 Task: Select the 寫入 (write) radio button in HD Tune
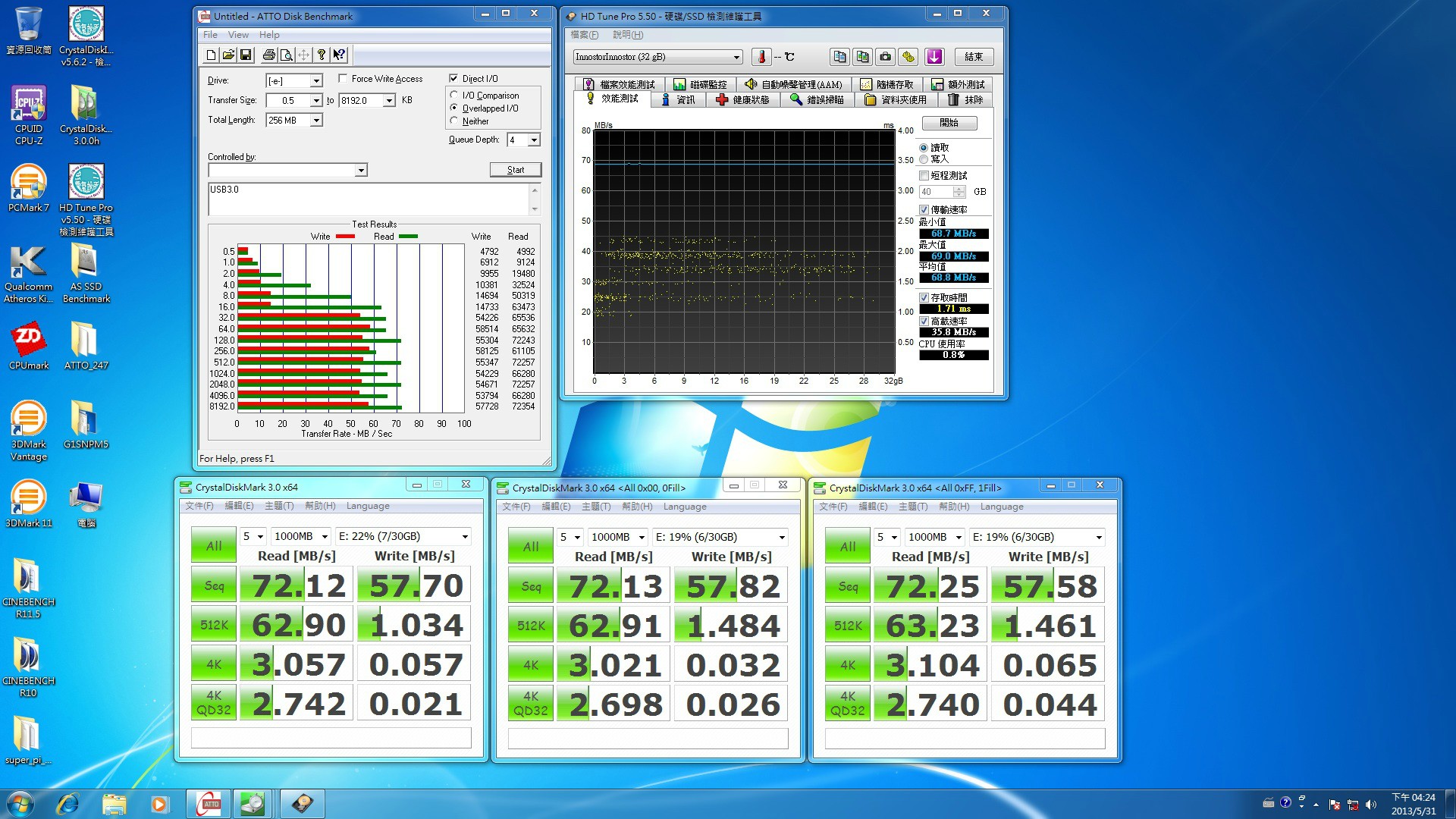pos(924,159)
